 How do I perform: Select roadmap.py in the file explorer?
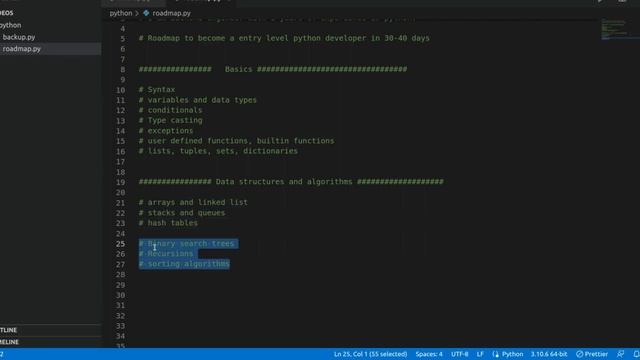pos(22,49)
